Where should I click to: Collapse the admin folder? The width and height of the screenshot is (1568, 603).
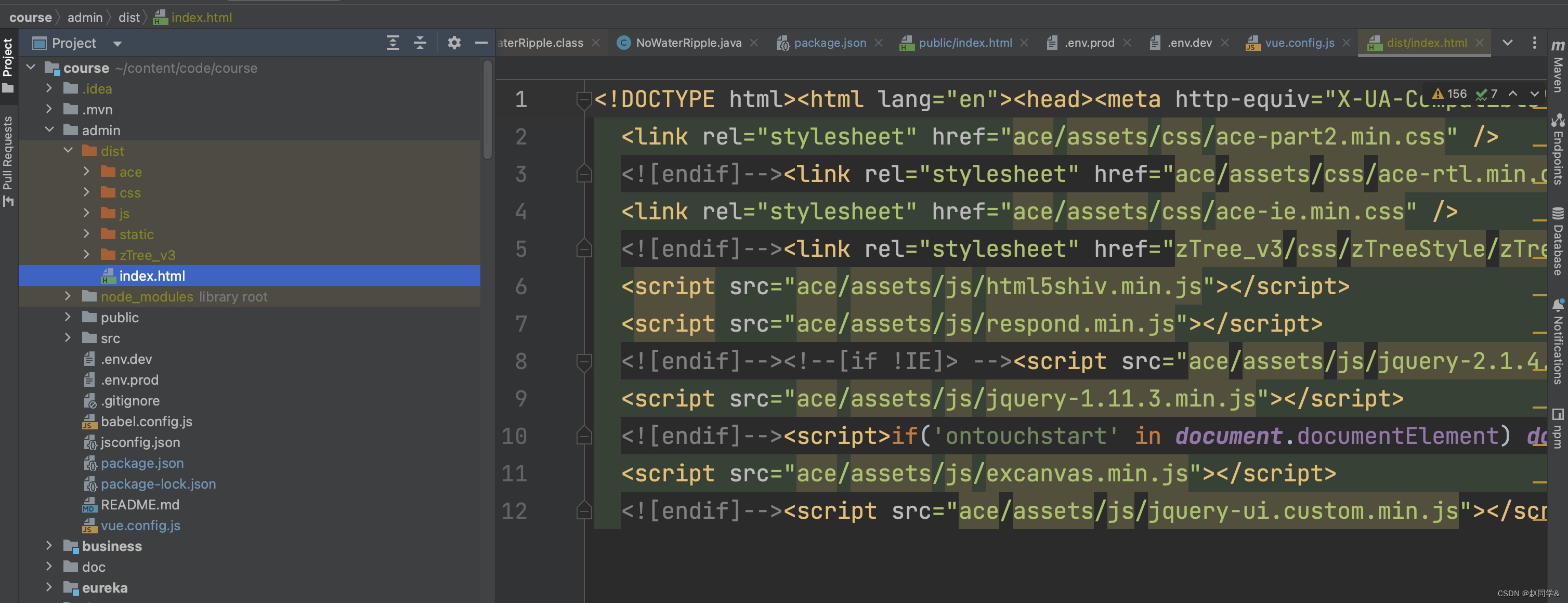click(49, 129)
